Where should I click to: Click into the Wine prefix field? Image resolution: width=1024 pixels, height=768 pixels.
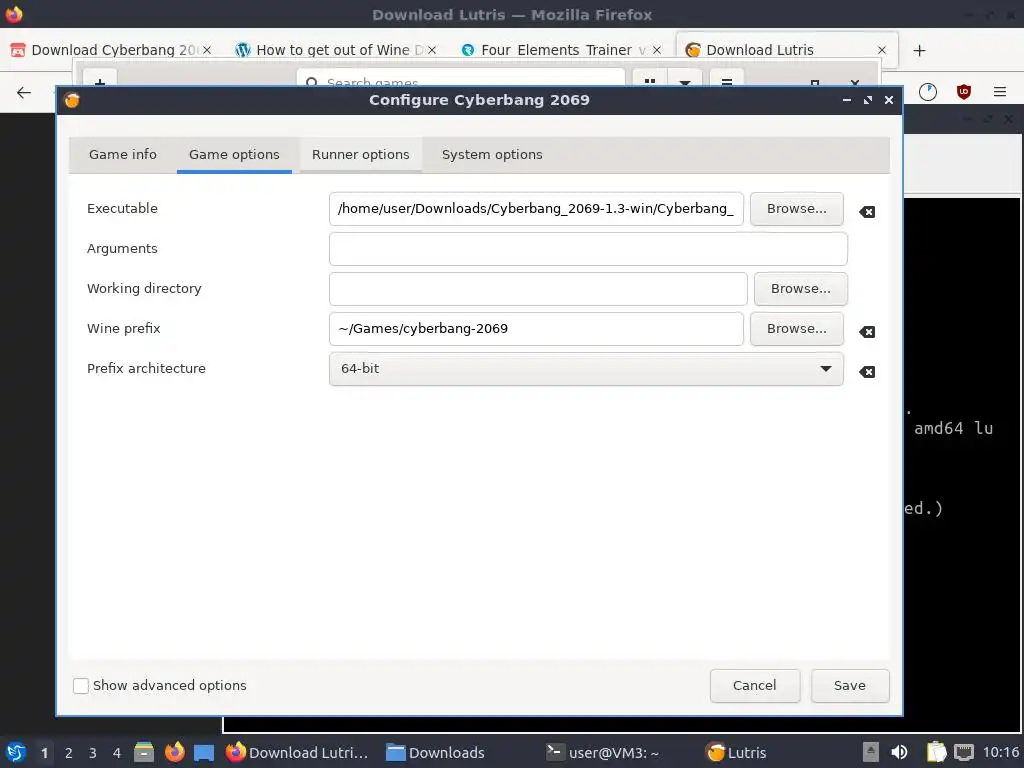pos(536,328)
